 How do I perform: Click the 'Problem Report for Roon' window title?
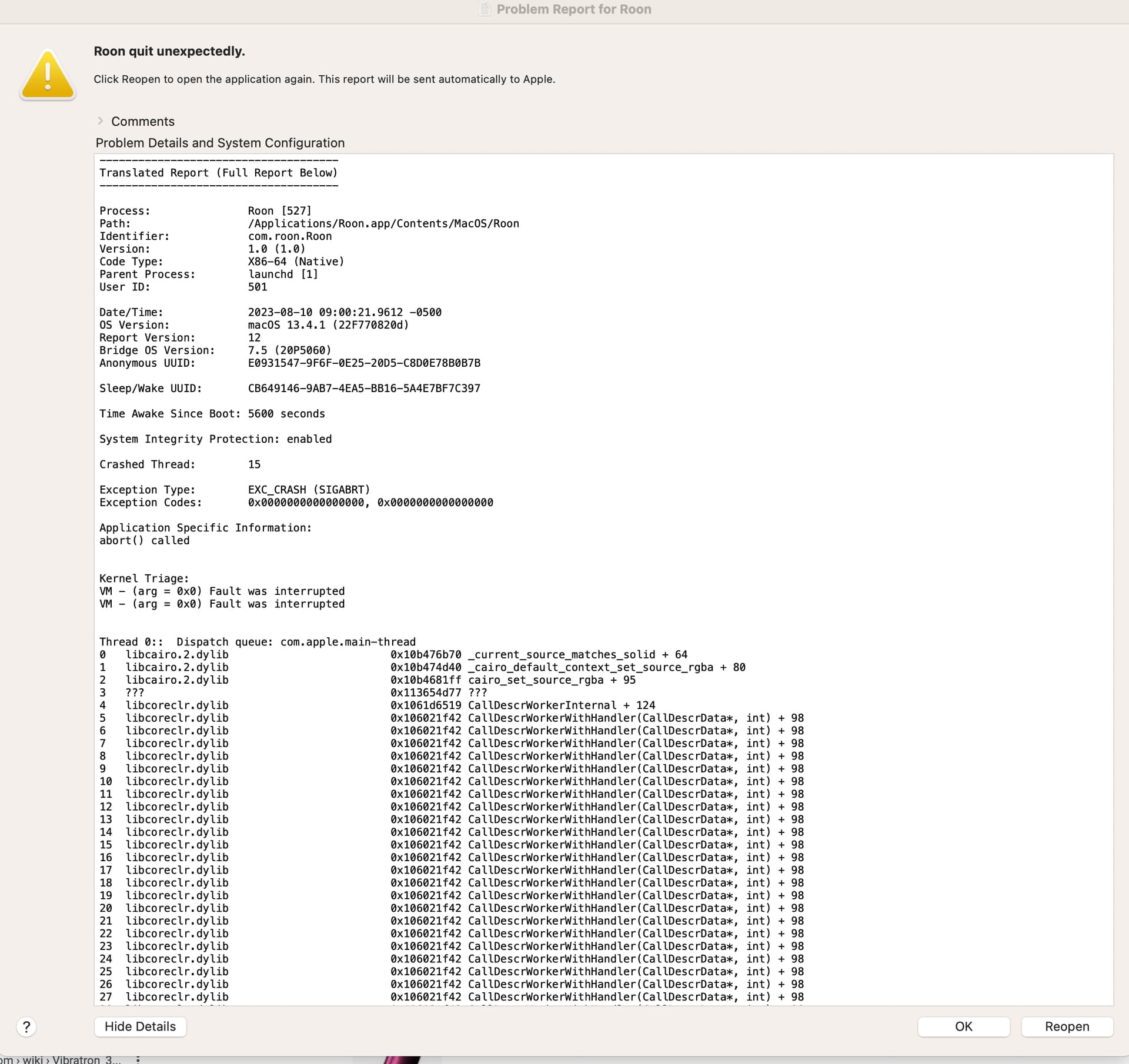point(574,9)
